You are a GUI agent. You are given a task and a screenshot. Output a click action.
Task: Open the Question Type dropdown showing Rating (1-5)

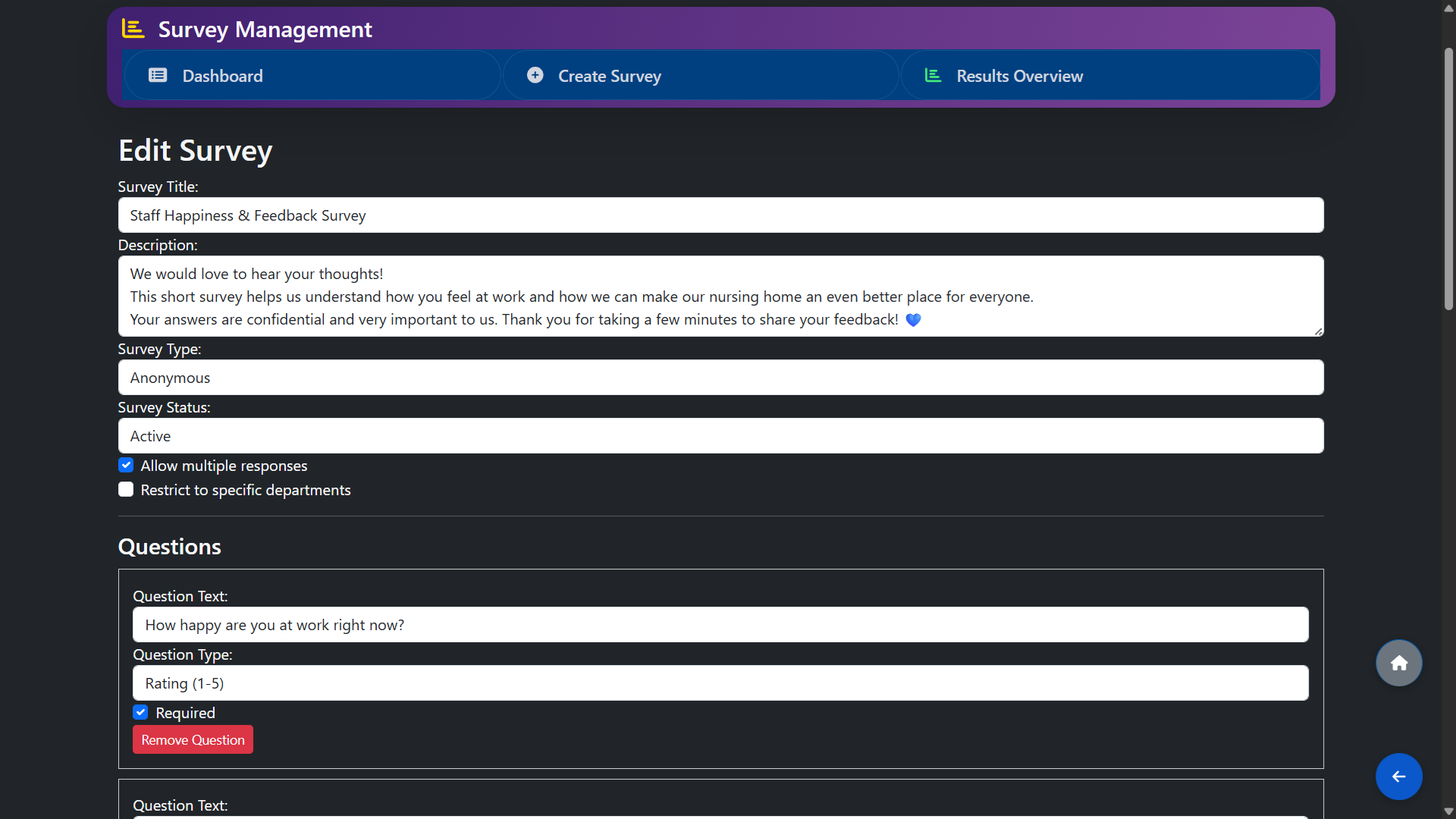(x=720, y=682)
